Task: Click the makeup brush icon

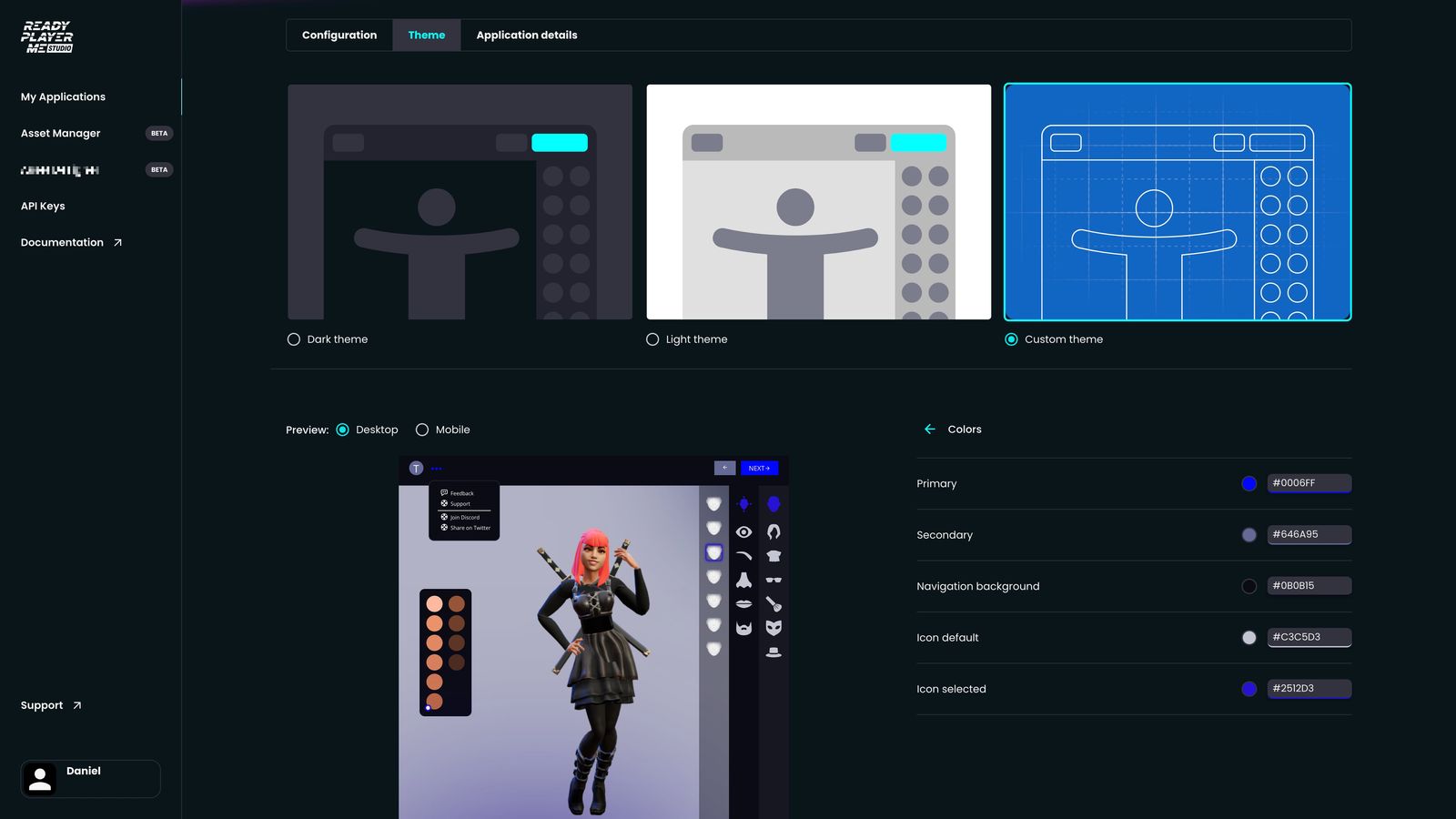Action: [774, 602]
